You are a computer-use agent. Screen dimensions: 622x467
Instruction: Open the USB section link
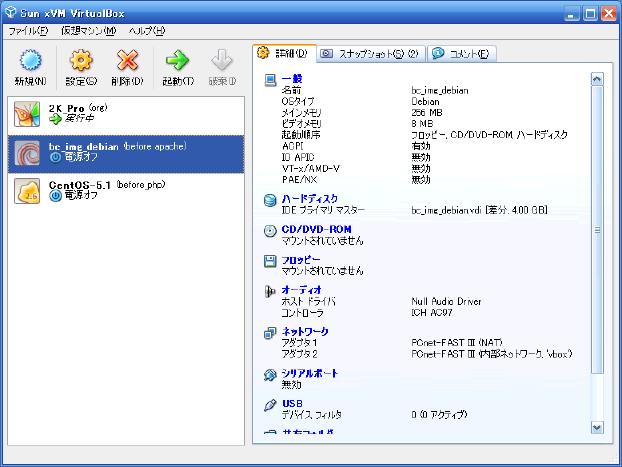click(292, 404)
